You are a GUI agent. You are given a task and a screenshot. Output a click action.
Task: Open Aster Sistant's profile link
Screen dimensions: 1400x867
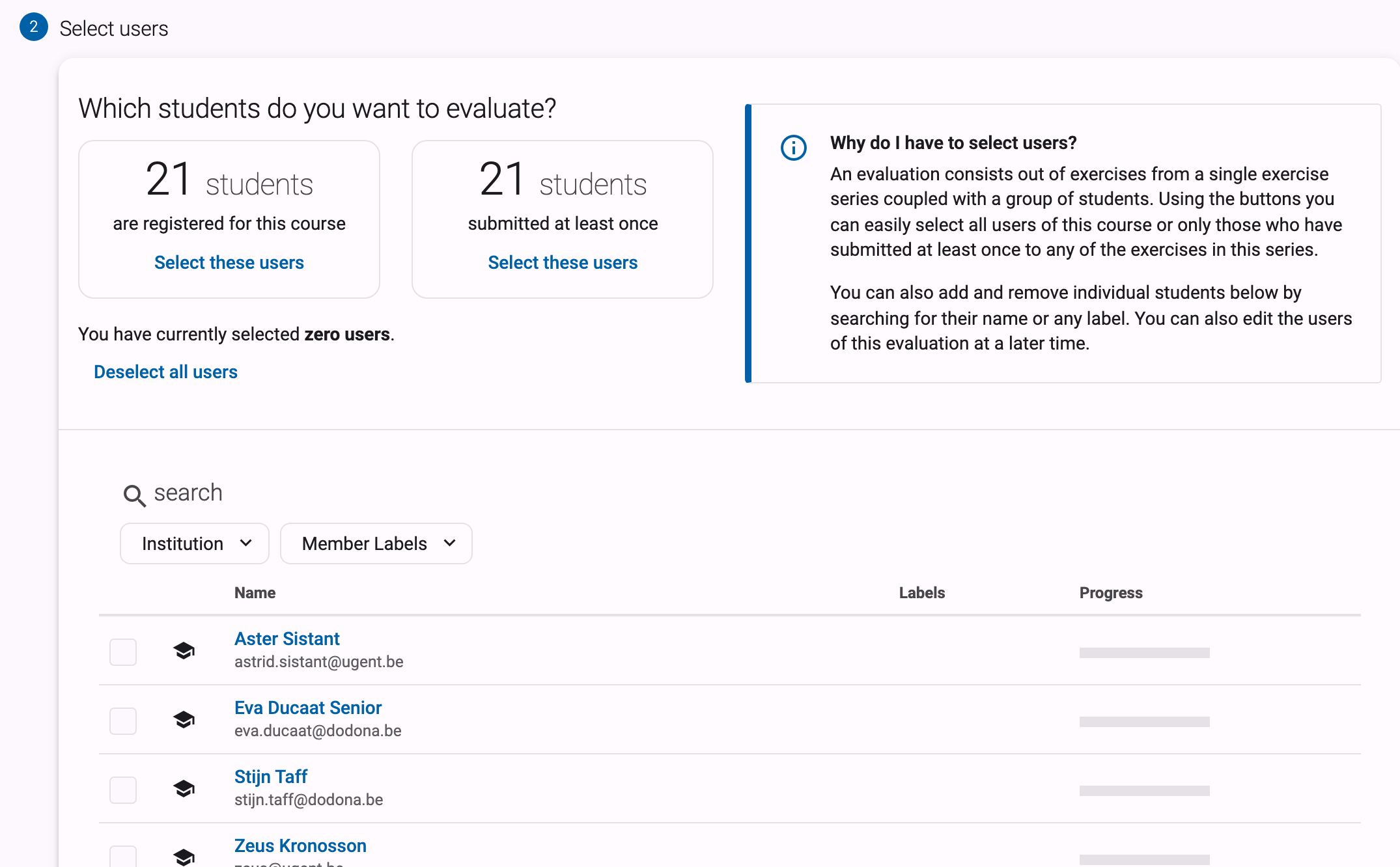coord(287,639)
